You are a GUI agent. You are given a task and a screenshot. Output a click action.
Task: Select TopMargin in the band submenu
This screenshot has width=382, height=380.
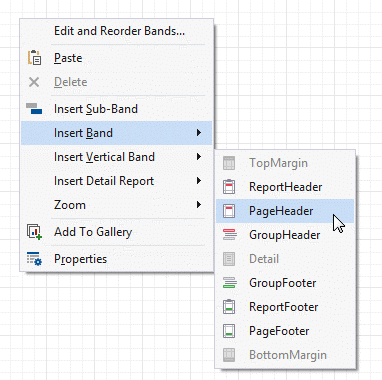pos(285,163)
